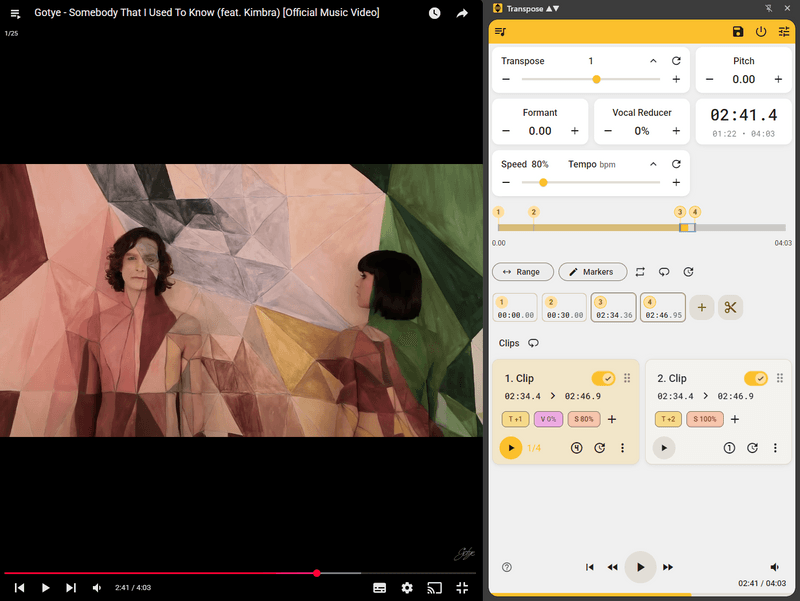Click the Range button

pyautogui.click(x=522, y=272)
